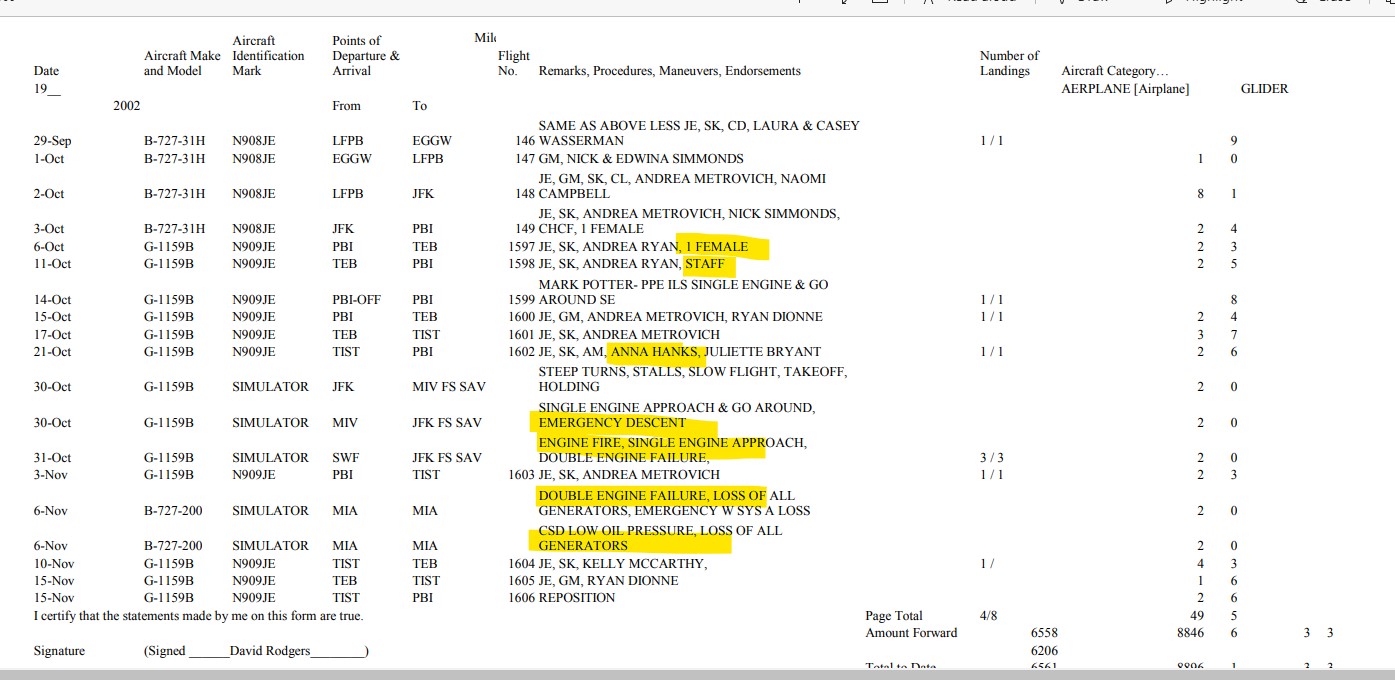Screen dimensions: 1395x680
Task: Click the "MARK POTTER- PPE ILS SINGLE ENGINE & GO" line
Action: click(683, 285)
